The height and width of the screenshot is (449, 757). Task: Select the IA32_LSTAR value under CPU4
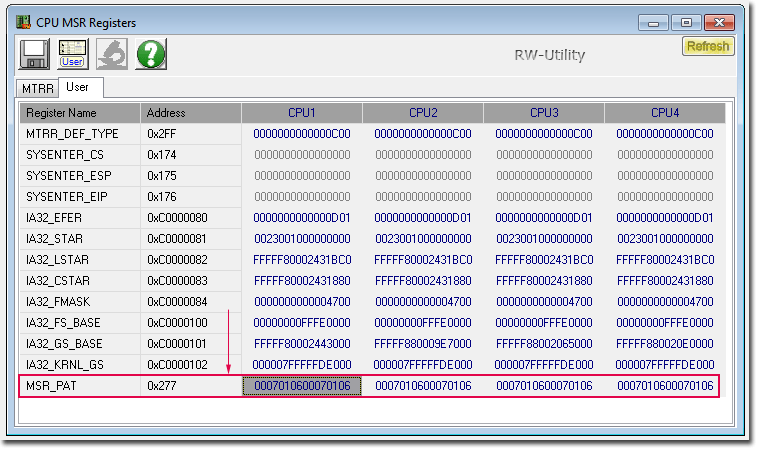[x=665, y=260]
